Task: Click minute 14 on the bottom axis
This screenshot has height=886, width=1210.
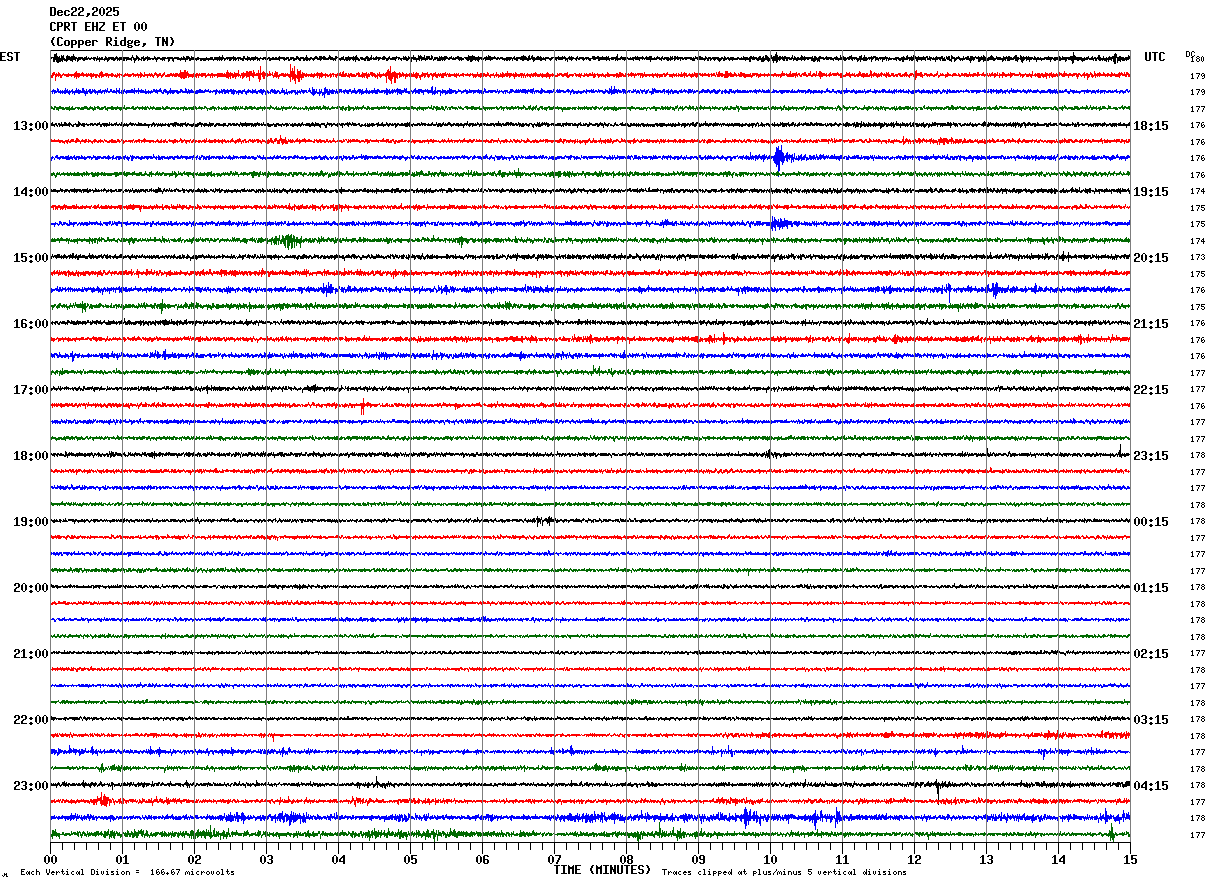Action: 1058,859
